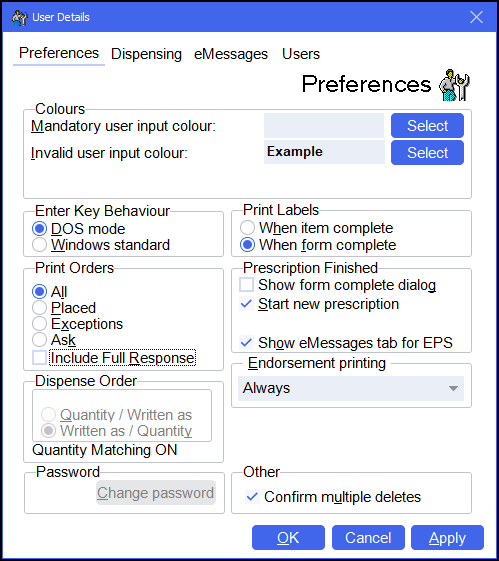Open the Endorsement printing dropdown arrow
499x561 pixels.
coord(453,389)
